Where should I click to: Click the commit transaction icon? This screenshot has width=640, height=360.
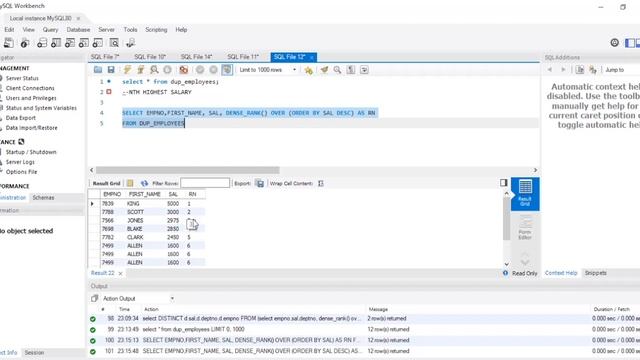(200, 70)
